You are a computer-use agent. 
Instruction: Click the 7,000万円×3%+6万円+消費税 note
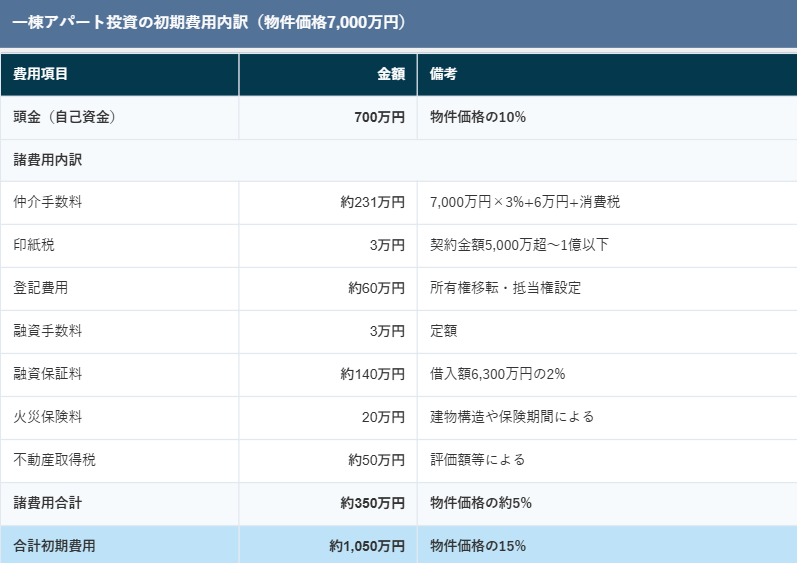[524, 202]
